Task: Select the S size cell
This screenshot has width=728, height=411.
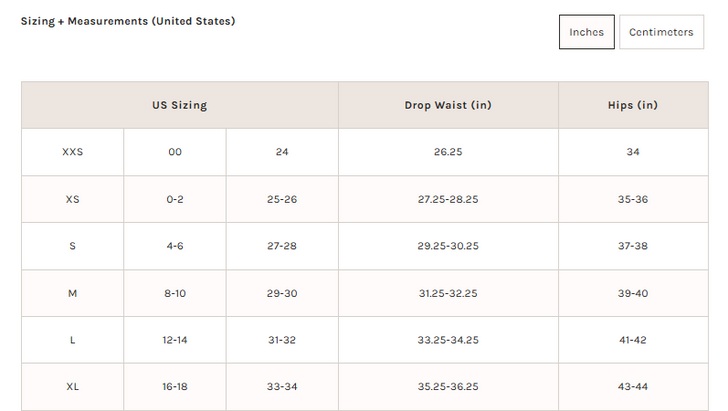Action: click(72, 246)
